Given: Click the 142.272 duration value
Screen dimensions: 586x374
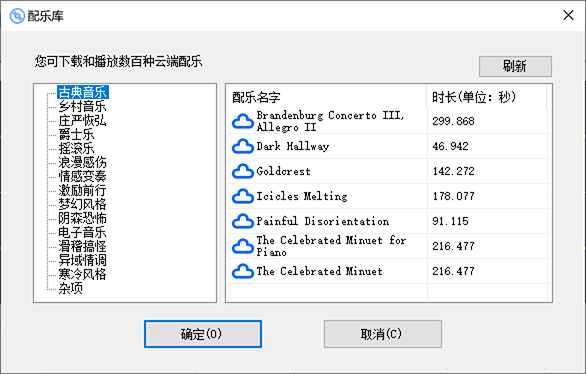Looking at the screenshot, I should coord(453,171).
